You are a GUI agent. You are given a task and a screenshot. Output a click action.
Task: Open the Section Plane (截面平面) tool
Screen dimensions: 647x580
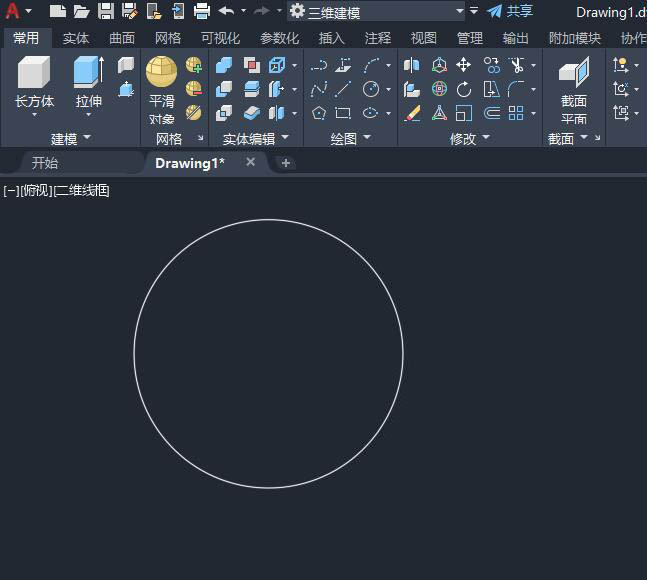[x=574, y=91]
